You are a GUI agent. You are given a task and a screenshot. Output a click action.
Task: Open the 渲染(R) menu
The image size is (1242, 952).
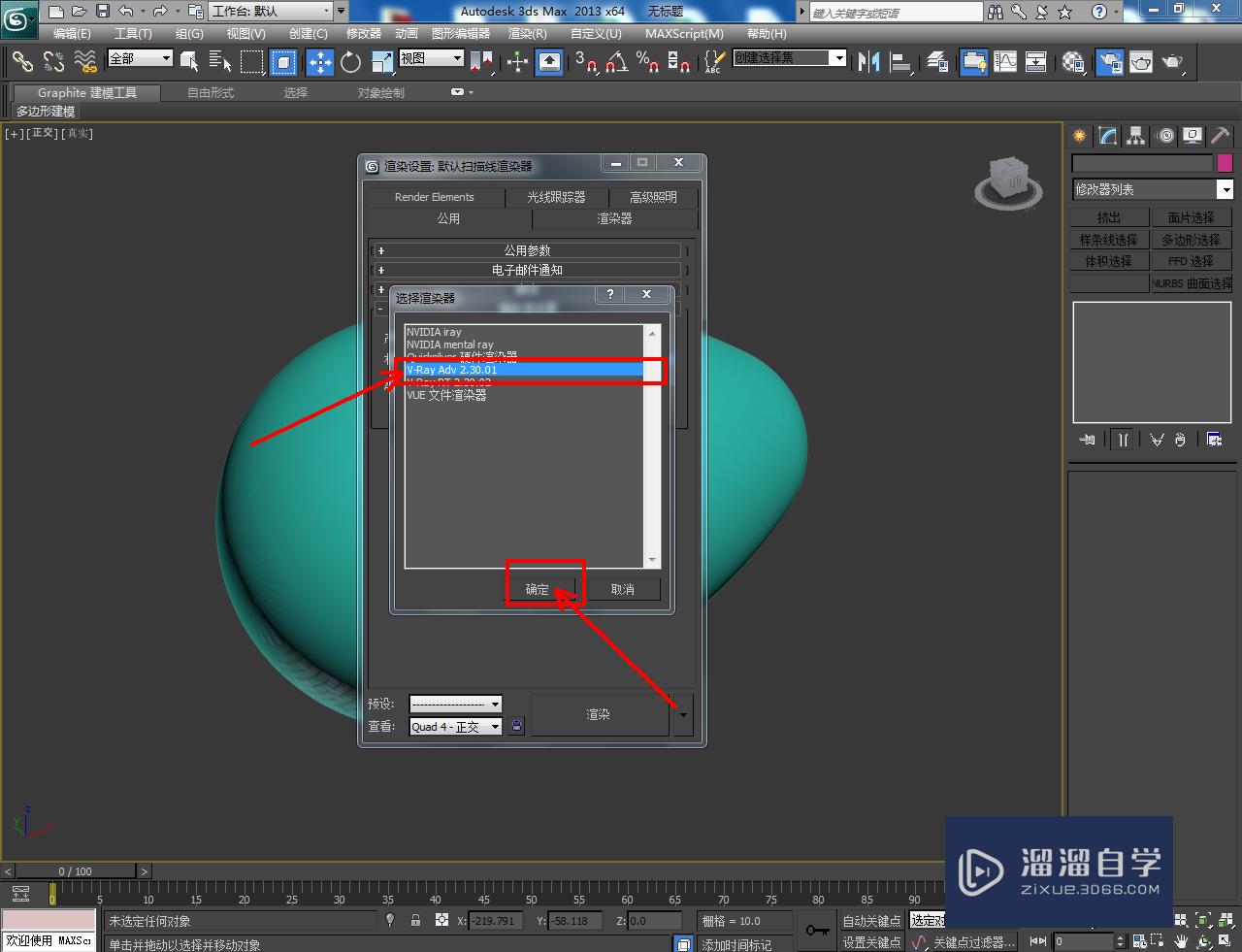[528, 33]
